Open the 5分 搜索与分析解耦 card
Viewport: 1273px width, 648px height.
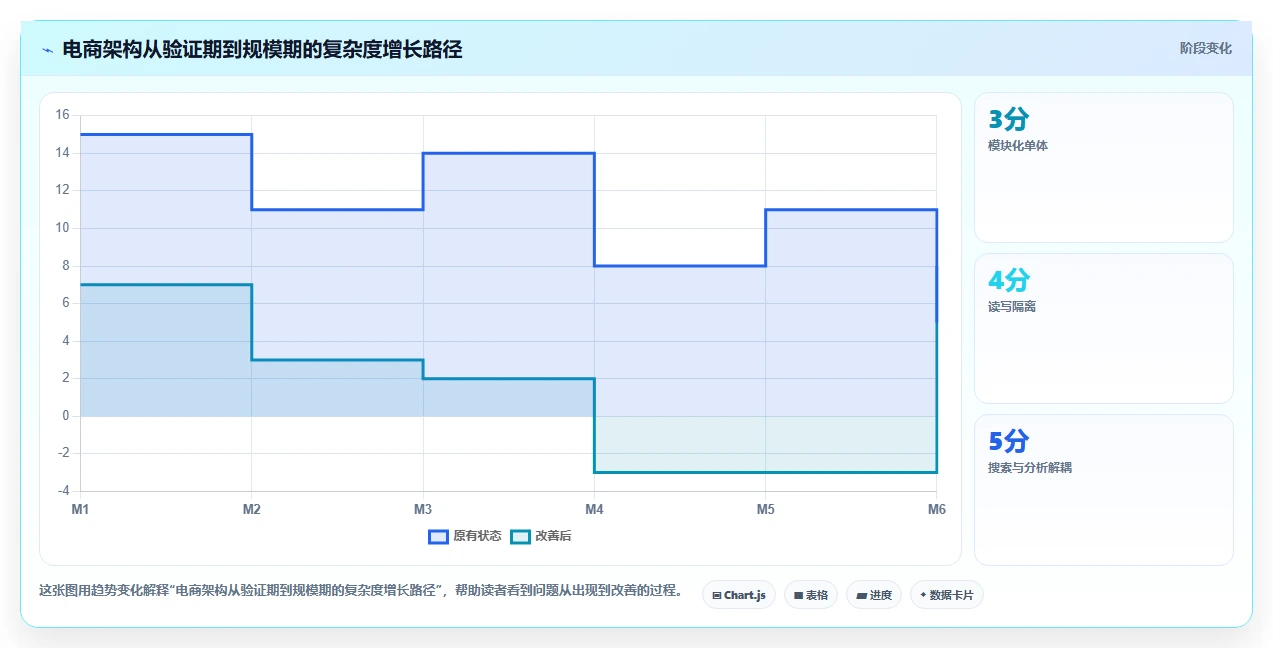point(1103,490)
